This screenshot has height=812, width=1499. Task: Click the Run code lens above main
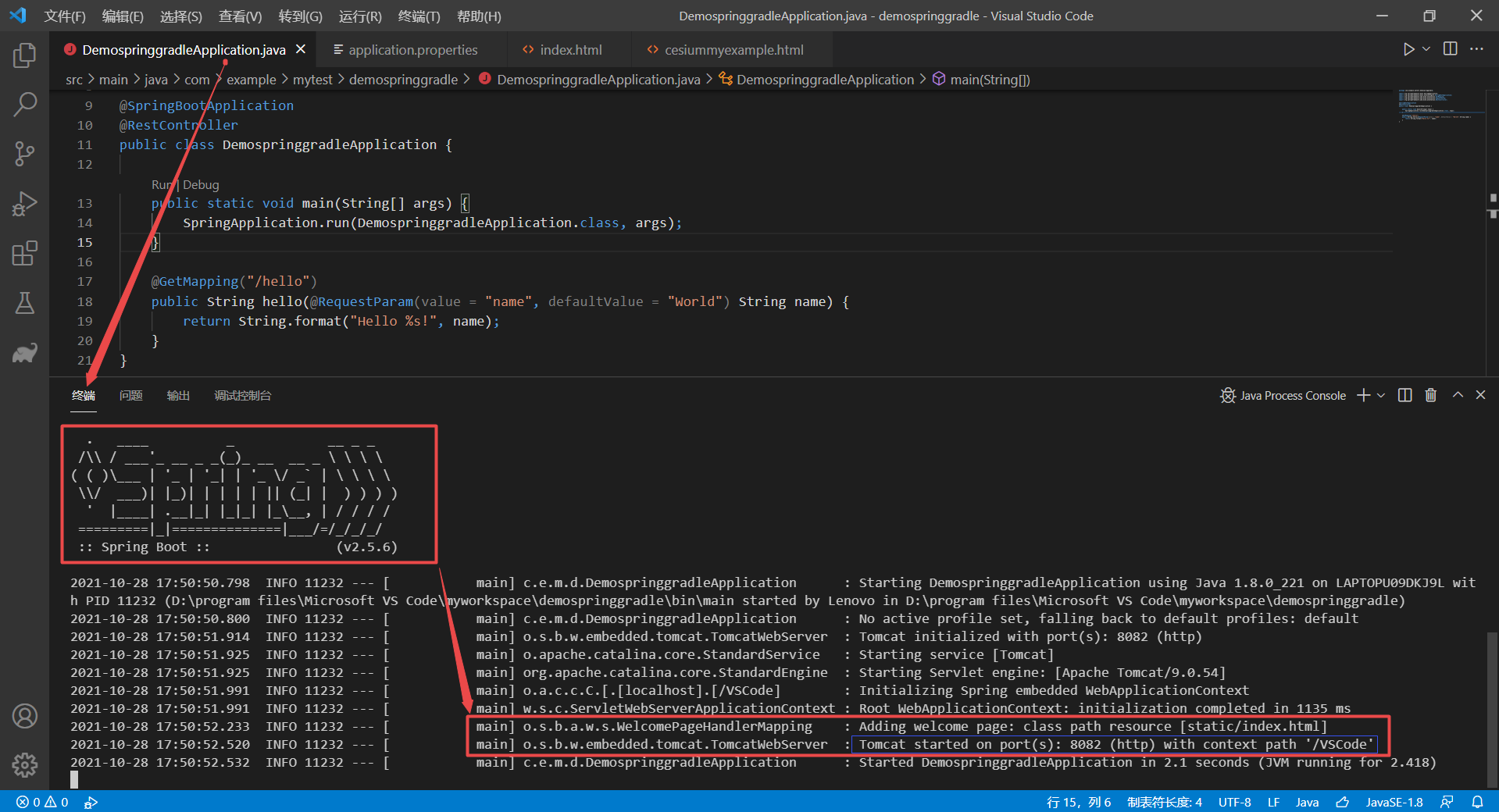(162, 185)
